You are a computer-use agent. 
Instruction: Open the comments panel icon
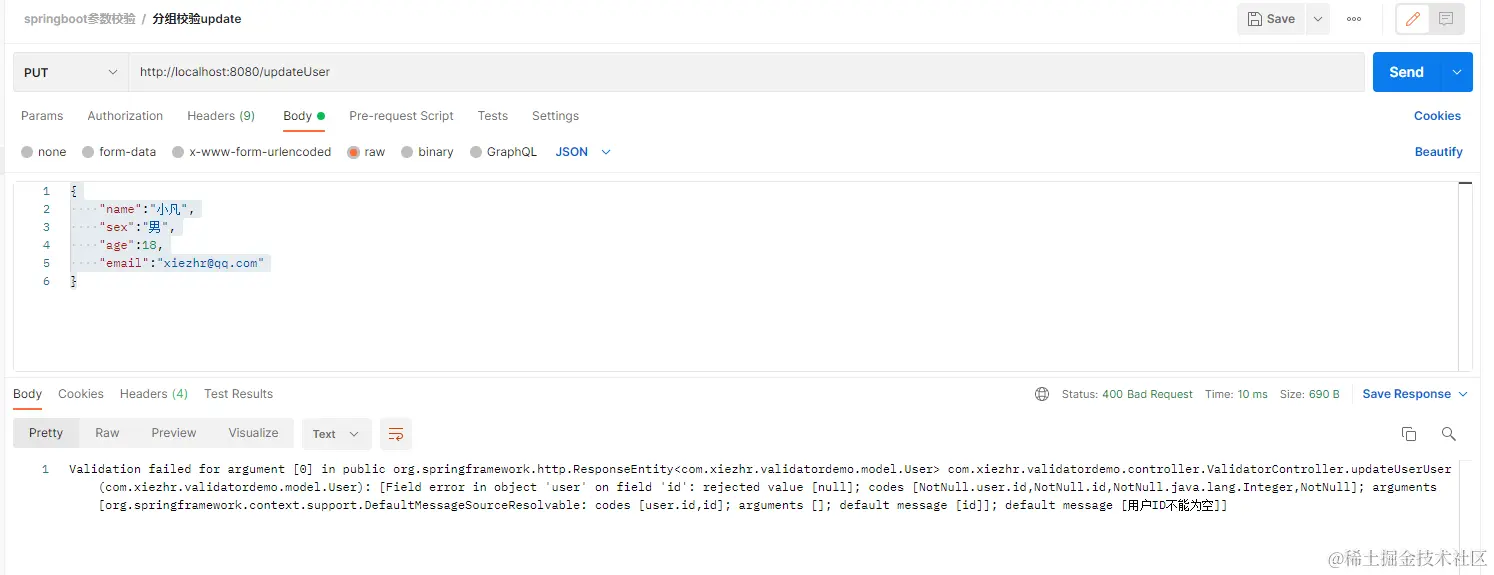pyautogui.click(x=1446, y=19)
